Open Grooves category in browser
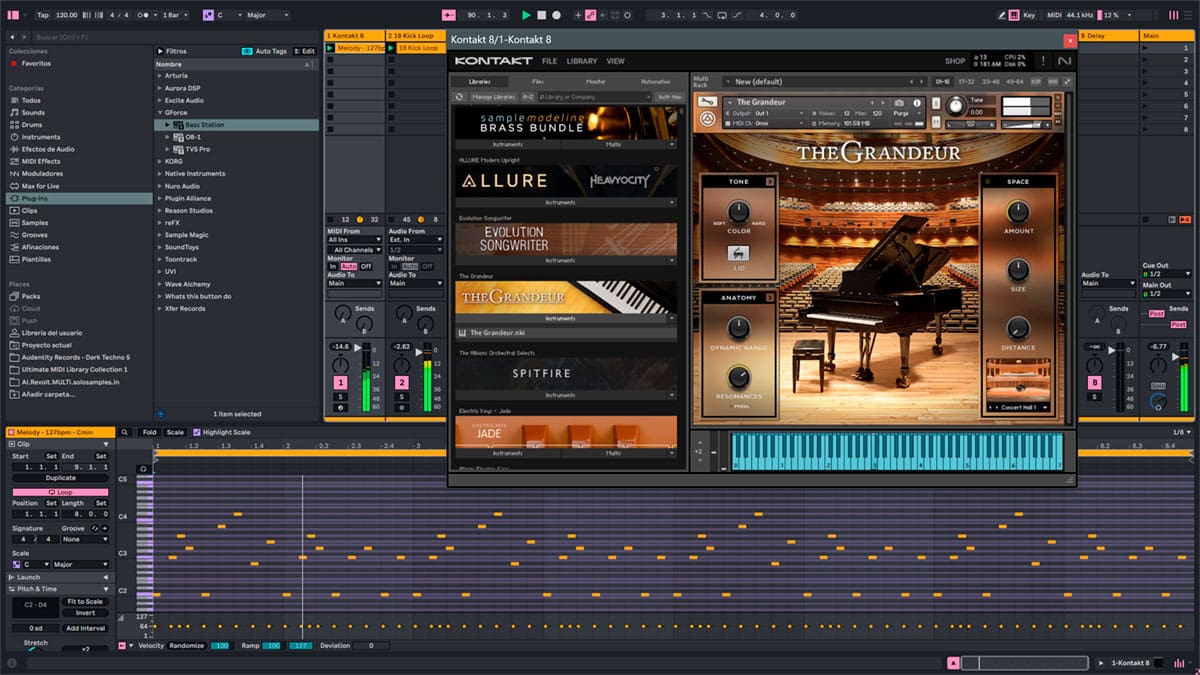The width and height of the screenshot is (1200, 675). coord(34,234)
